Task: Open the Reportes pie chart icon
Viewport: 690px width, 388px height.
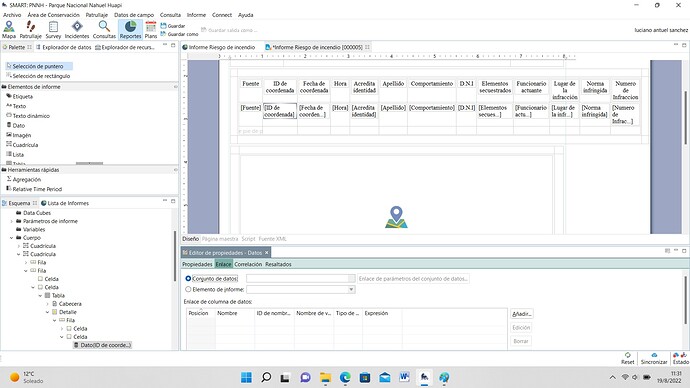Action: 130,29
